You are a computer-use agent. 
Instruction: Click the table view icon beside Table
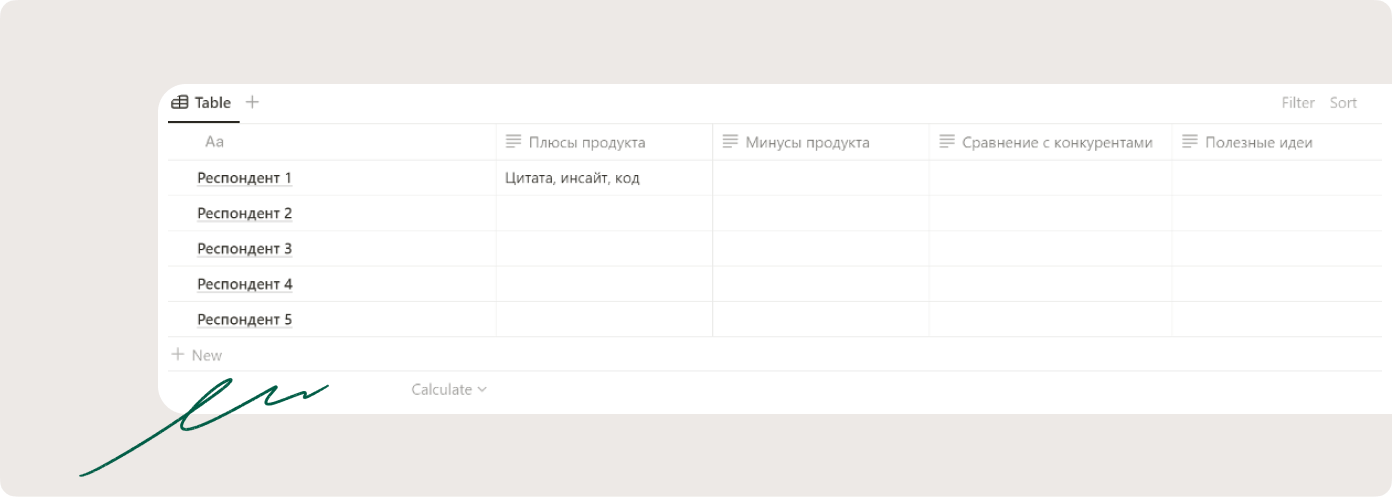click(x=180, y=102)
